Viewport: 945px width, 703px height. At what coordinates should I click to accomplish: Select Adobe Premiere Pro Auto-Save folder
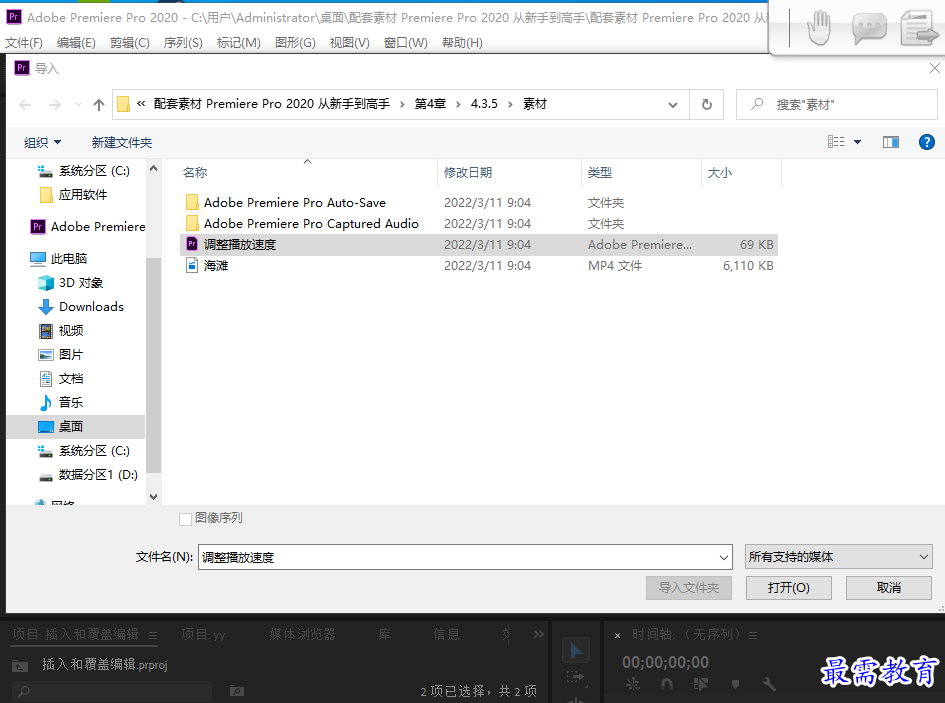point(295,203)
